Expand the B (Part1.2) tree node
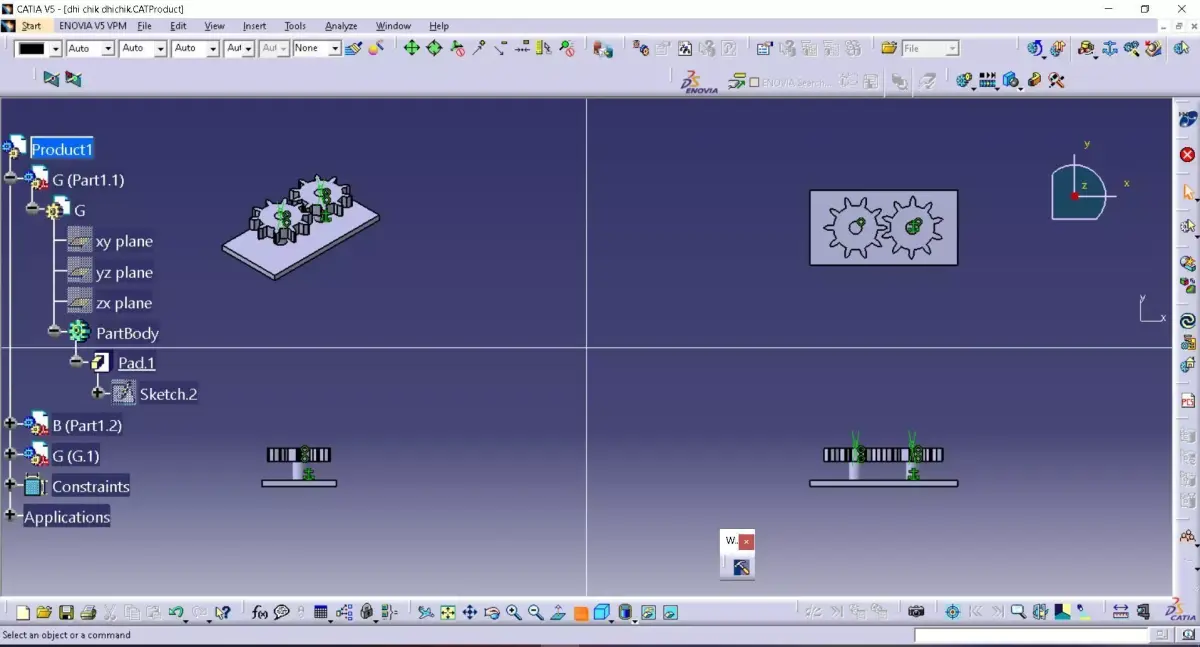Screen dimensions: 1200x647 tap(10, 425)
